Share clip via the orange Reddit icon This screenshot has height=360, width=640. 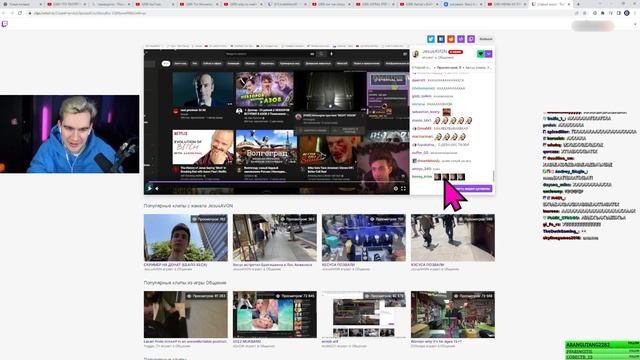coord(451,39)
